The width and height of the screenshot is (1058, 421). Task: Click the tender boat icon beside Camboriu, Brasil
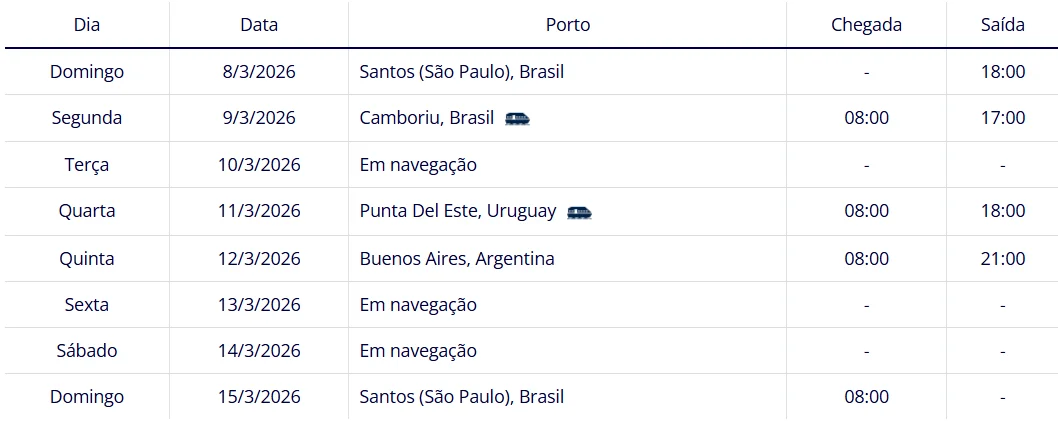[517, 118]
